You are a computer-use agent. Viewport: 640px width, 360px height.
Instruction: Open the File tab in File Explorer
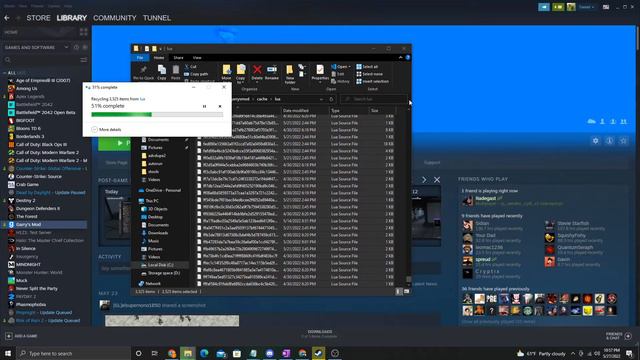(x=140, y=58)
